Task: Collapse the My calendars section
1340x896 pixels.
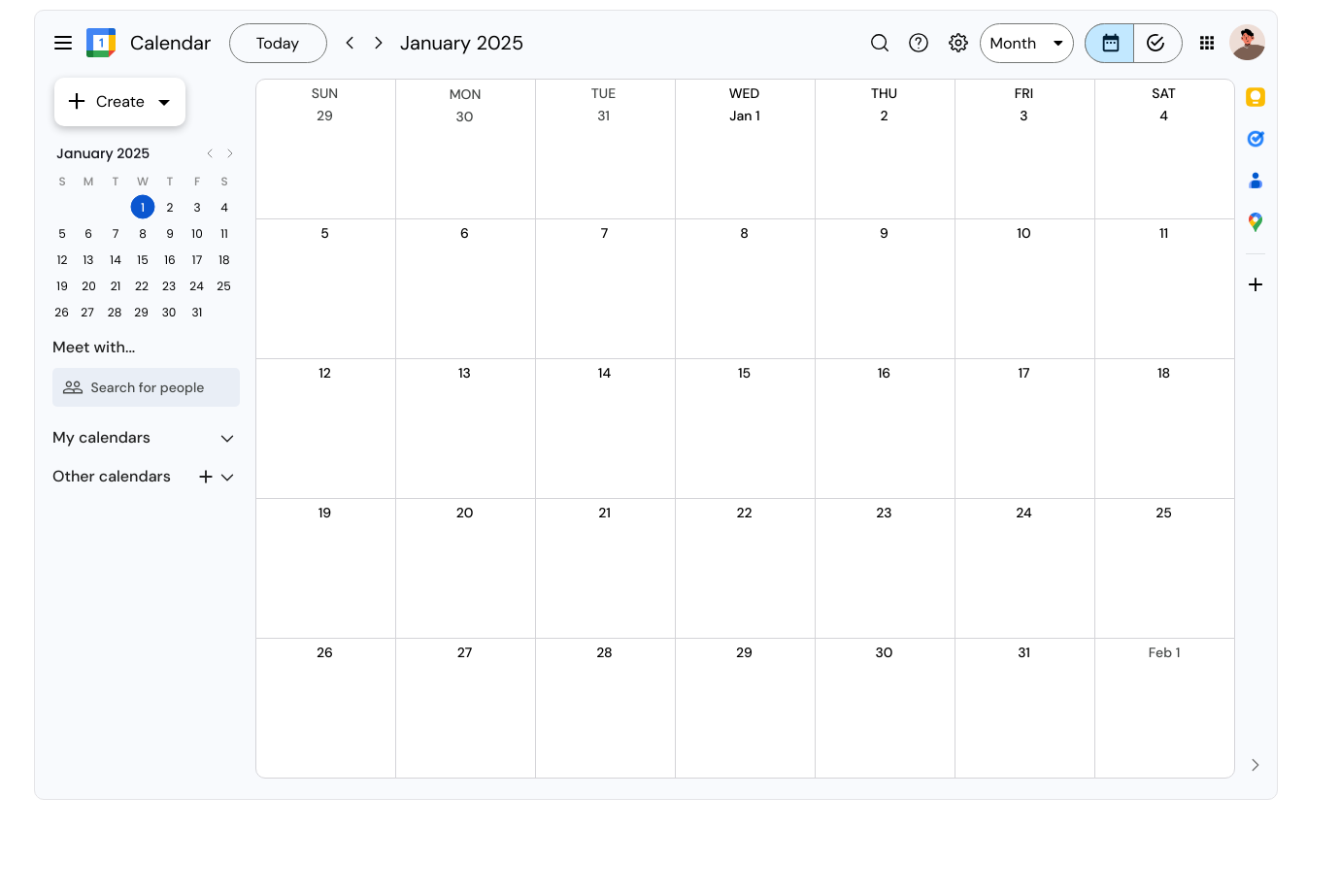Action: click(x=227, y=439)
